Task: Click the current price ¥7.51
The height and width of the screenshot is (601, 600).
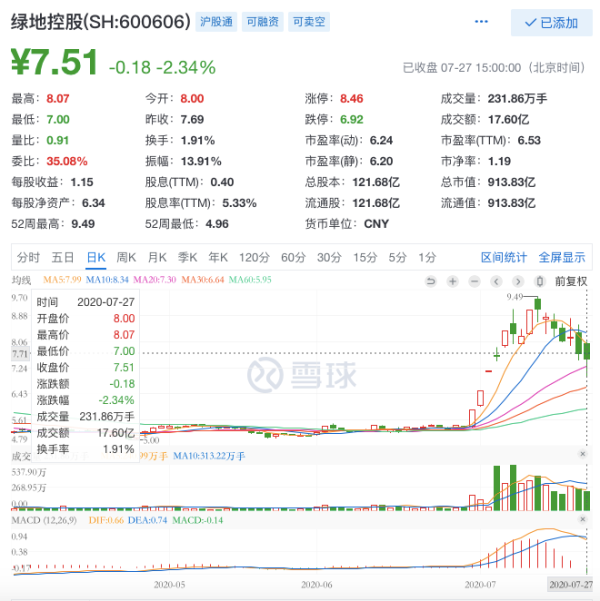Action: 54,62
